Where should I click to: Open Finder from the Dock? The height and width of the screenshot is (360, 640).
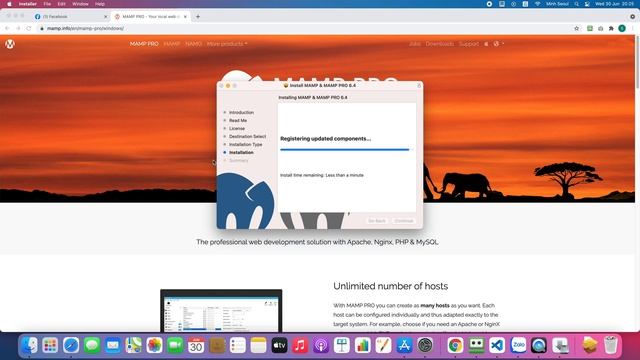coord(29,345)
